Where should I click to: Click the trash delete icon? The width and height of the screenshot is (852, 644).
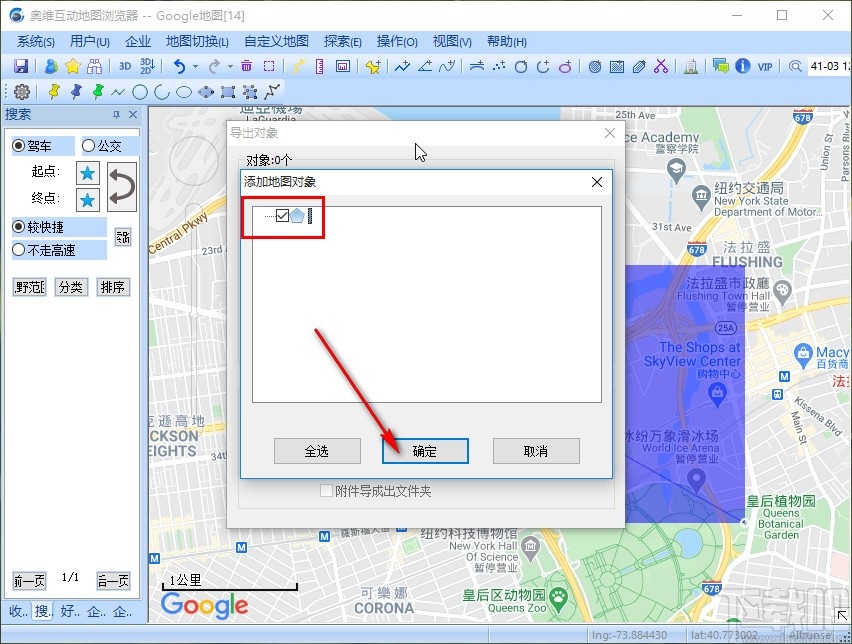pyautogui.click(x=245, y=64)
